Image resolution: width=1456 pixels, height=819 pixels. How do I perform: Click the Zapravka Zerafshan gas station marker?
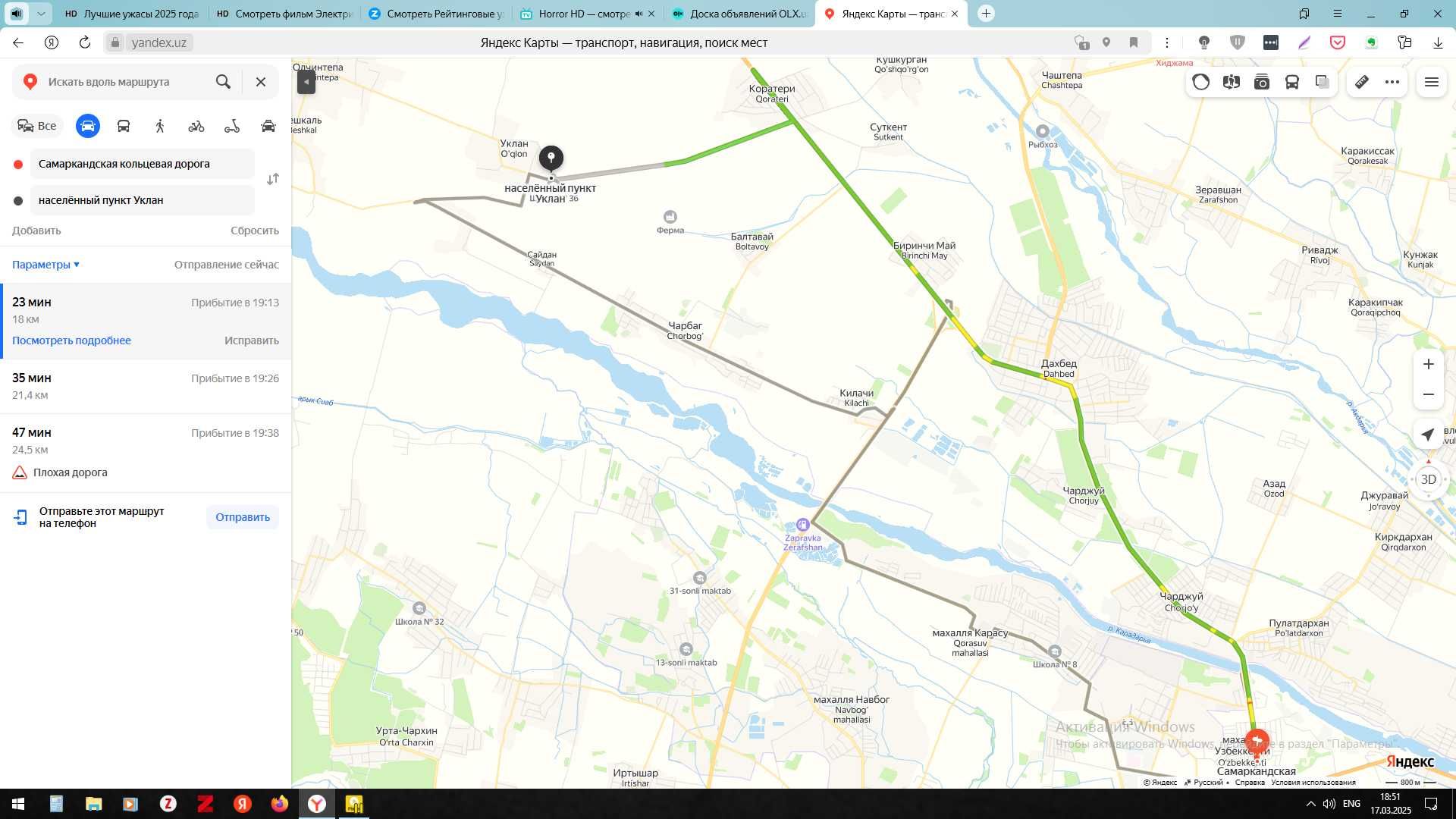802,524
